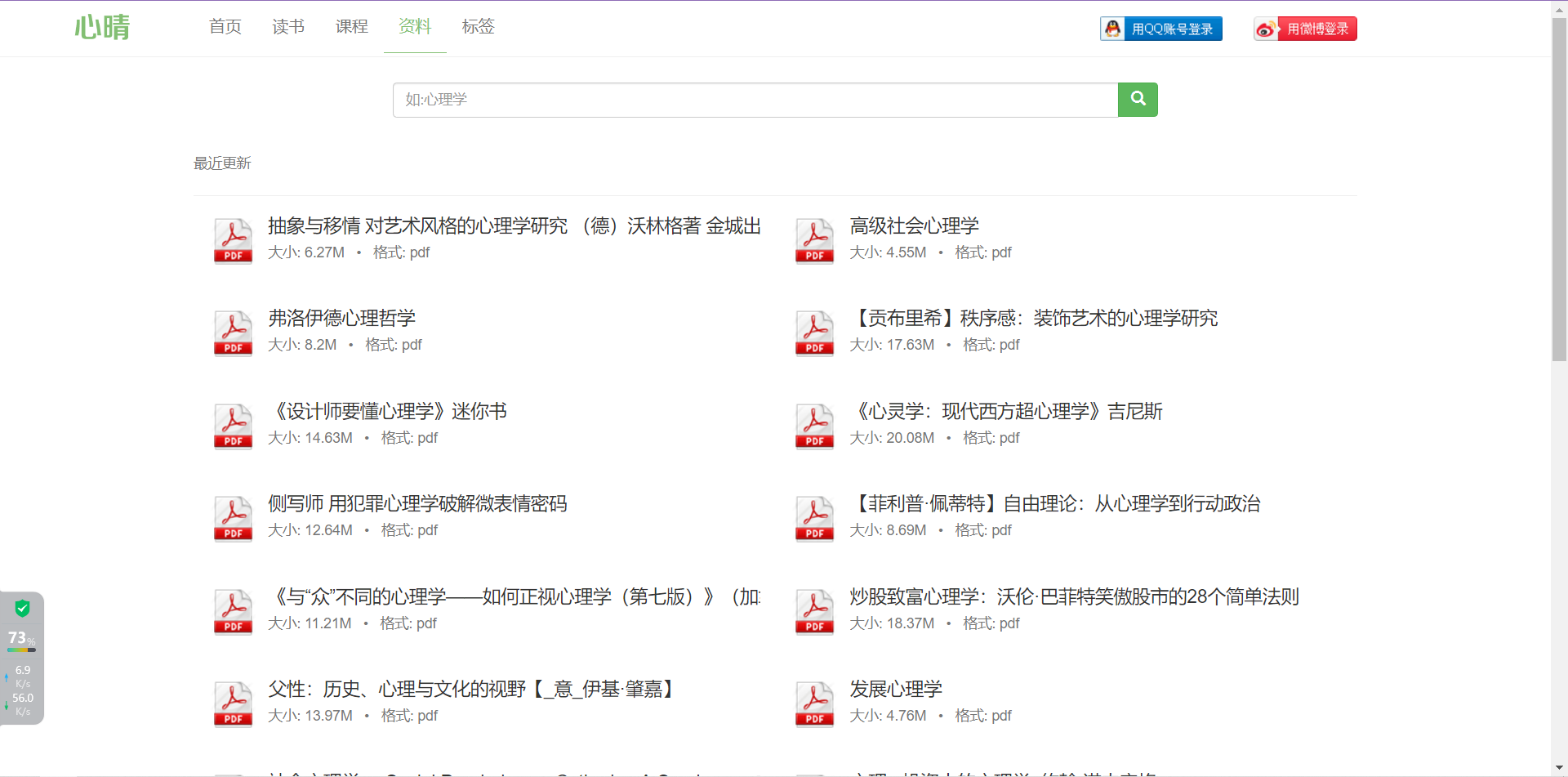Viewport: 1568px width, 777px height.
Task: Click 大小: 6.27M text under 抽象与移情
Action: (306, 252)
